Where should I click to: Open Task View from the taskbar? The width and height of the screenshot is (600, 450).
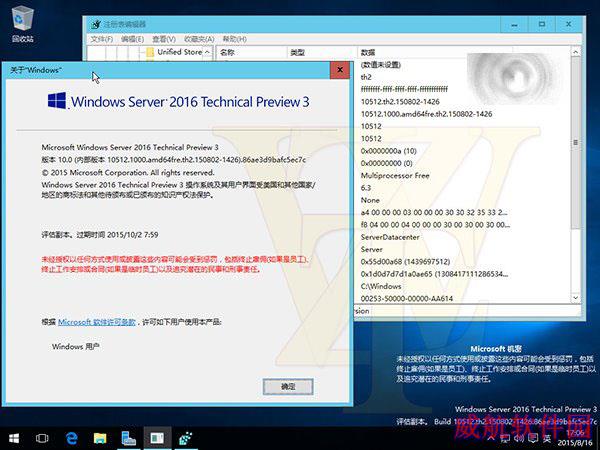[x=42, y=438]
